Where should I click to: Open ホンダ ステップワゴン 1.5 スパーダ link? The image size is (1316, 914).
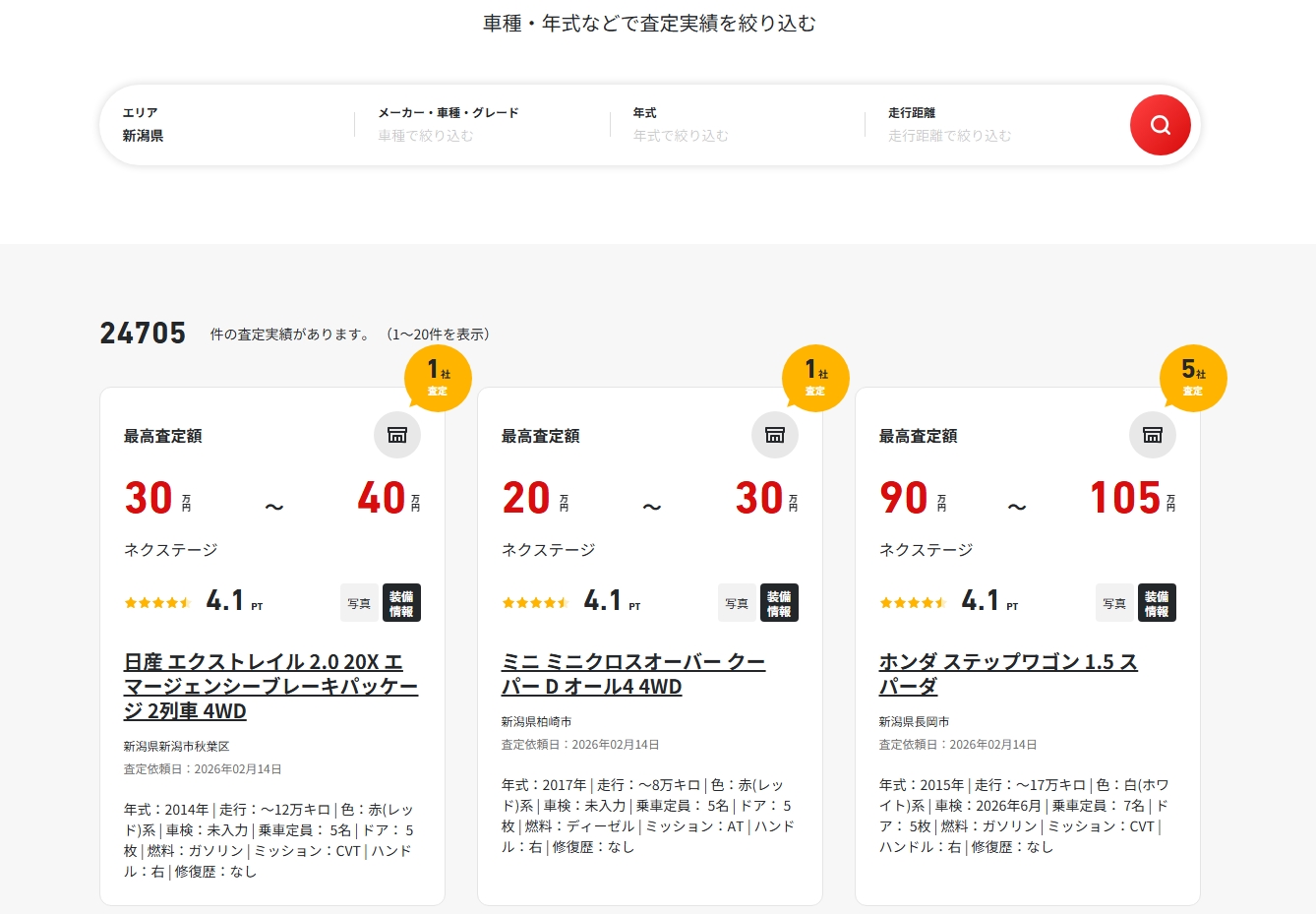pyautogui.click(x=1007, y=674)
